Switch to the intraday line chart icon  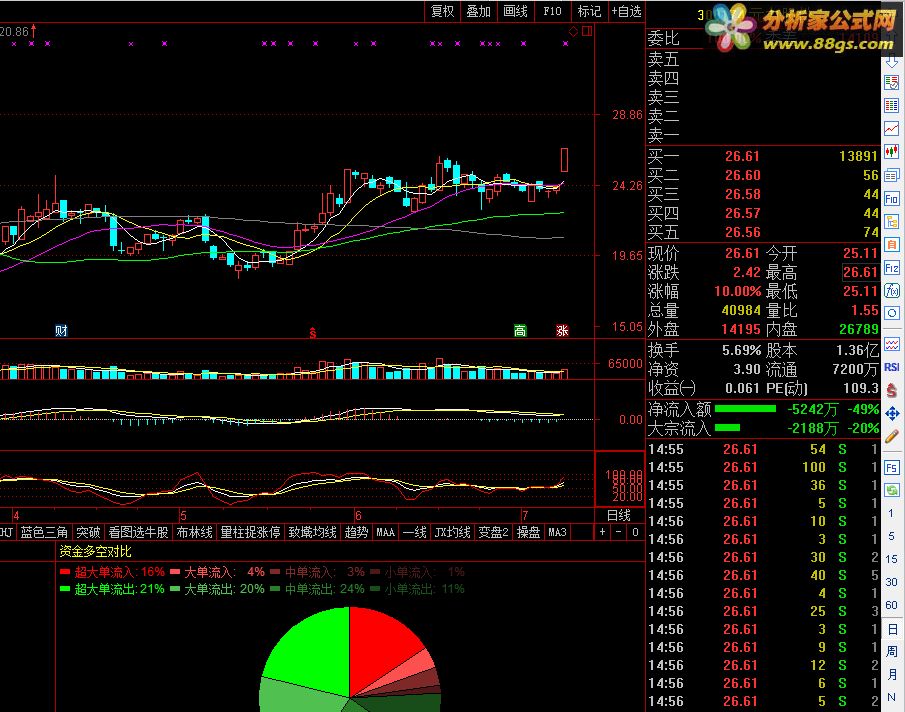[892, 129]
